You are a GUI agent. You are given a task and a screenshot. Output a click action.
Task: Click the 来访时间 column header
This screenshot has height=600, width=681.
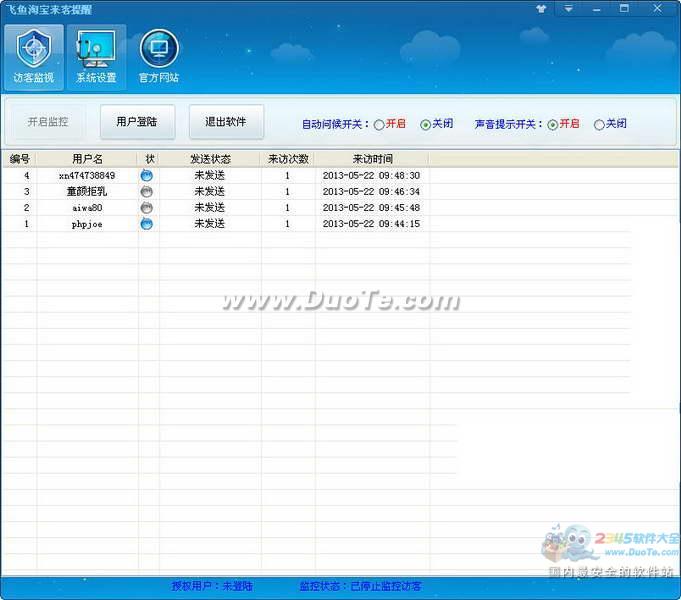point(372,159)
